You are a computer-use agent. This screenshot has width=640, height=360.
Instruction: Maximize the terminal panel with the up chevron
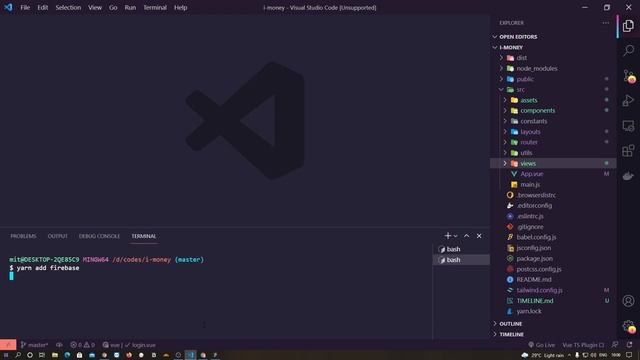467,236
